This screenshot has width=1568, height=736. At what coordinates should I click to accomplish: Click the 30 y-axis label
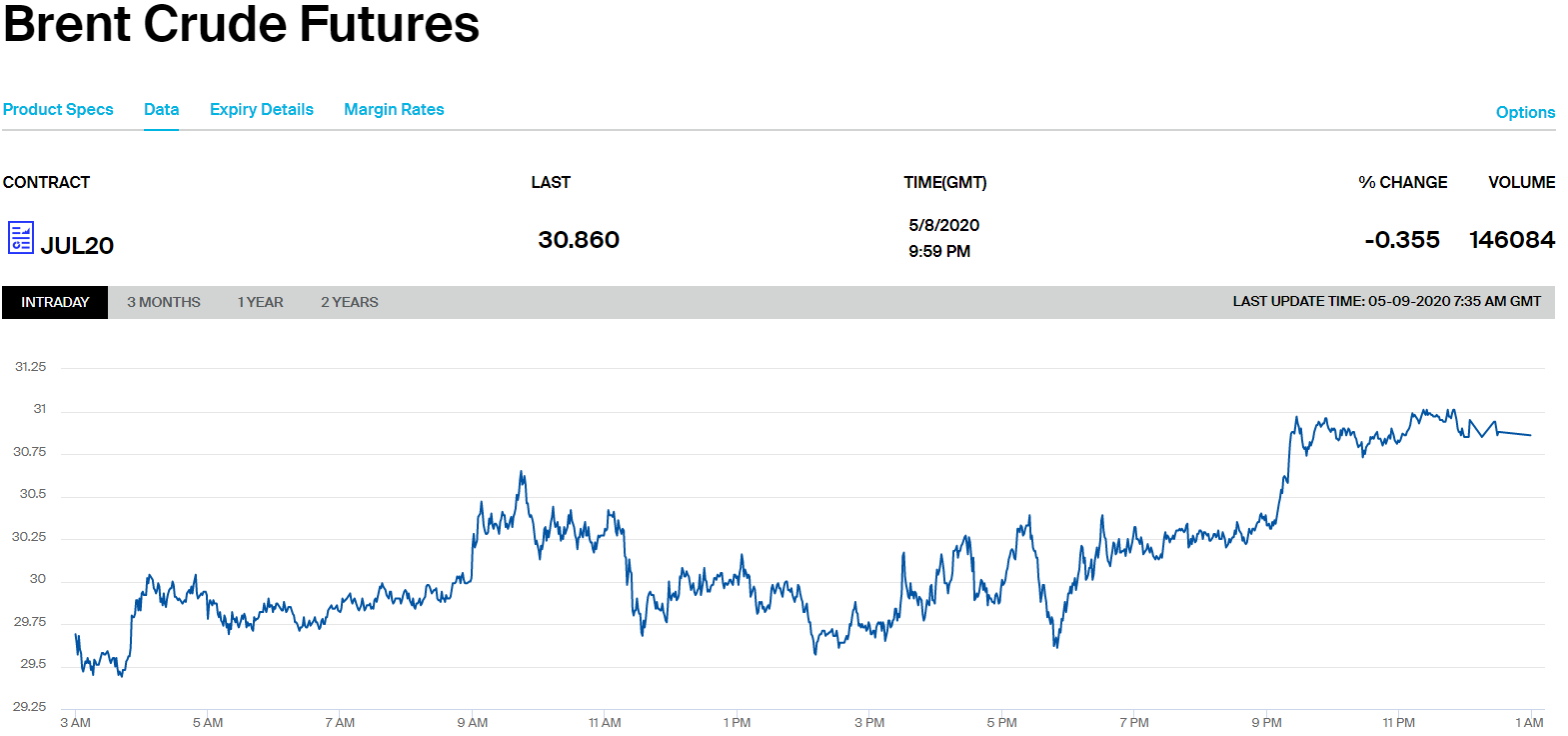pos(38,579)
